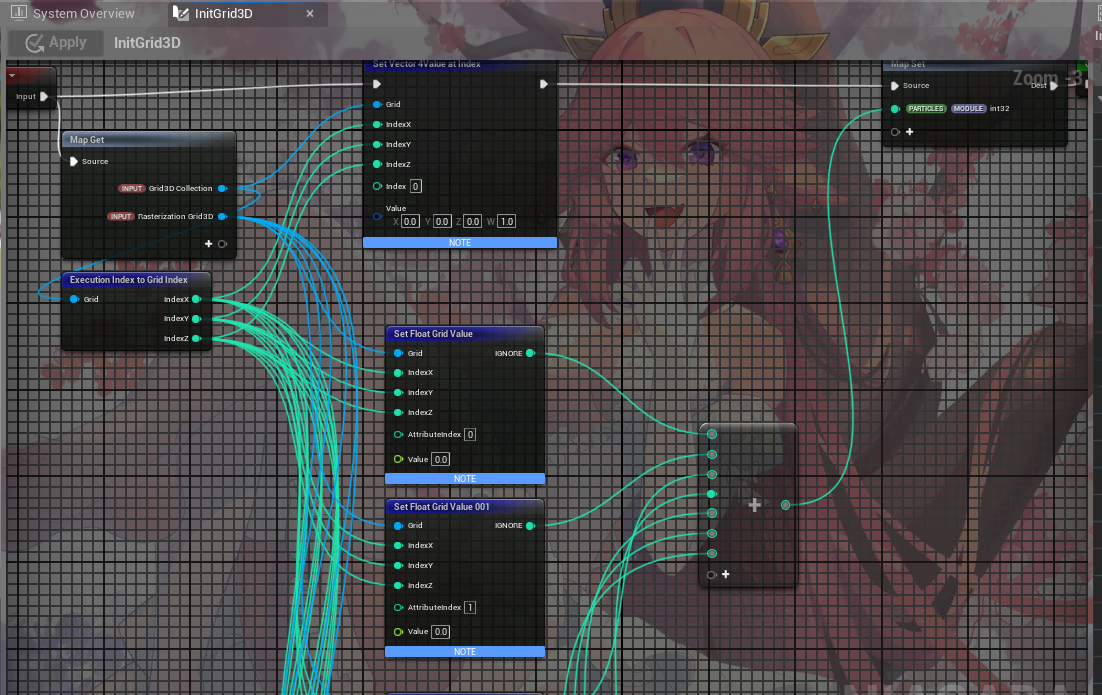Click the W value field in Set Vector4 Value
The height and width of the screenshot is (695, 1102).
click(x=507, y=221)
